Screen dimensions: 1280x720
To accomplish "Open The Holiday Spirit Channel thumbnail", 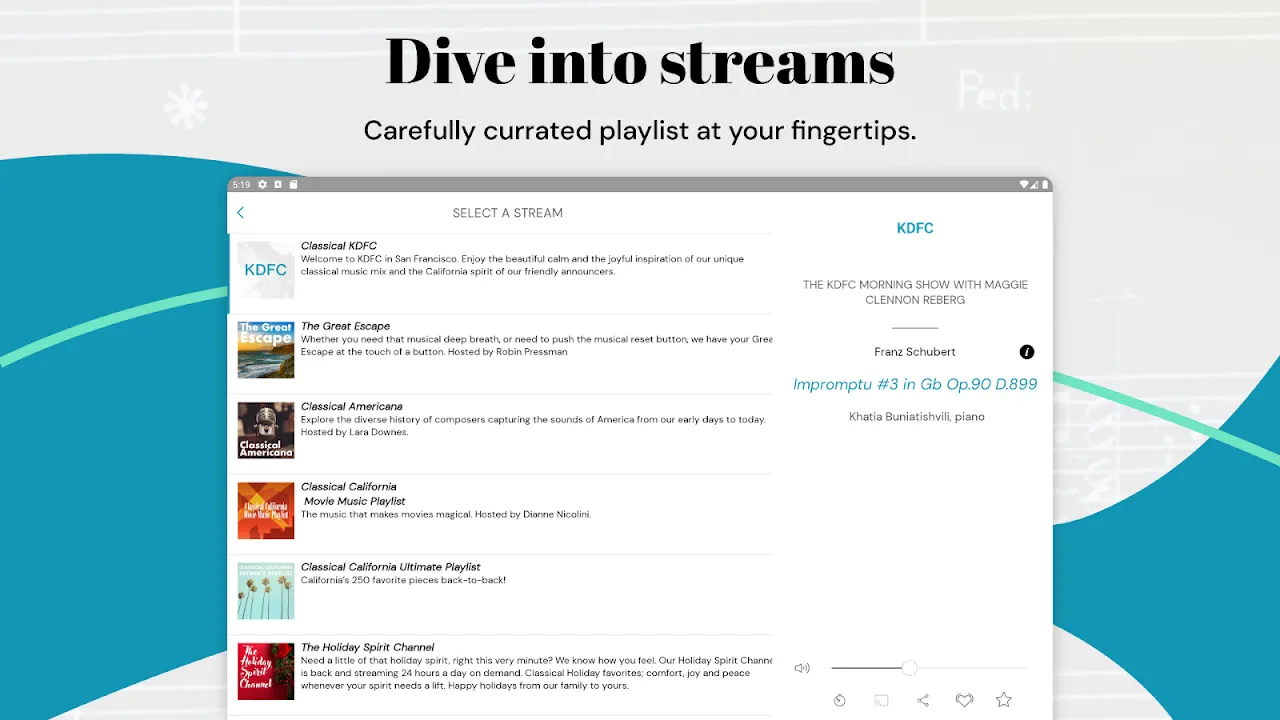I will point(266,671).
